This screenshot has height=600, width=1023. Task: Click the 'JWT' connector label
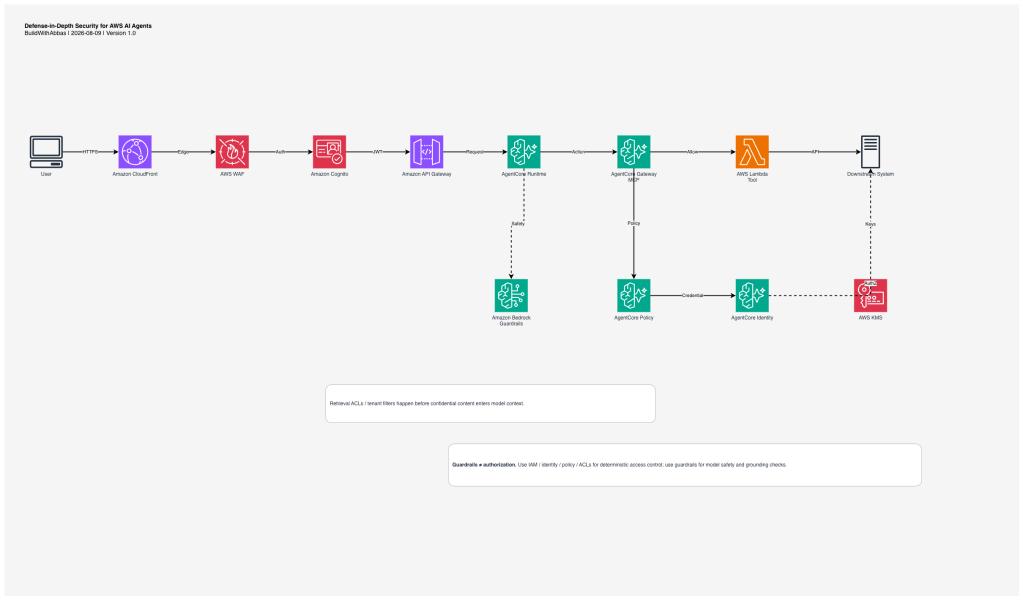click(378, 152)
